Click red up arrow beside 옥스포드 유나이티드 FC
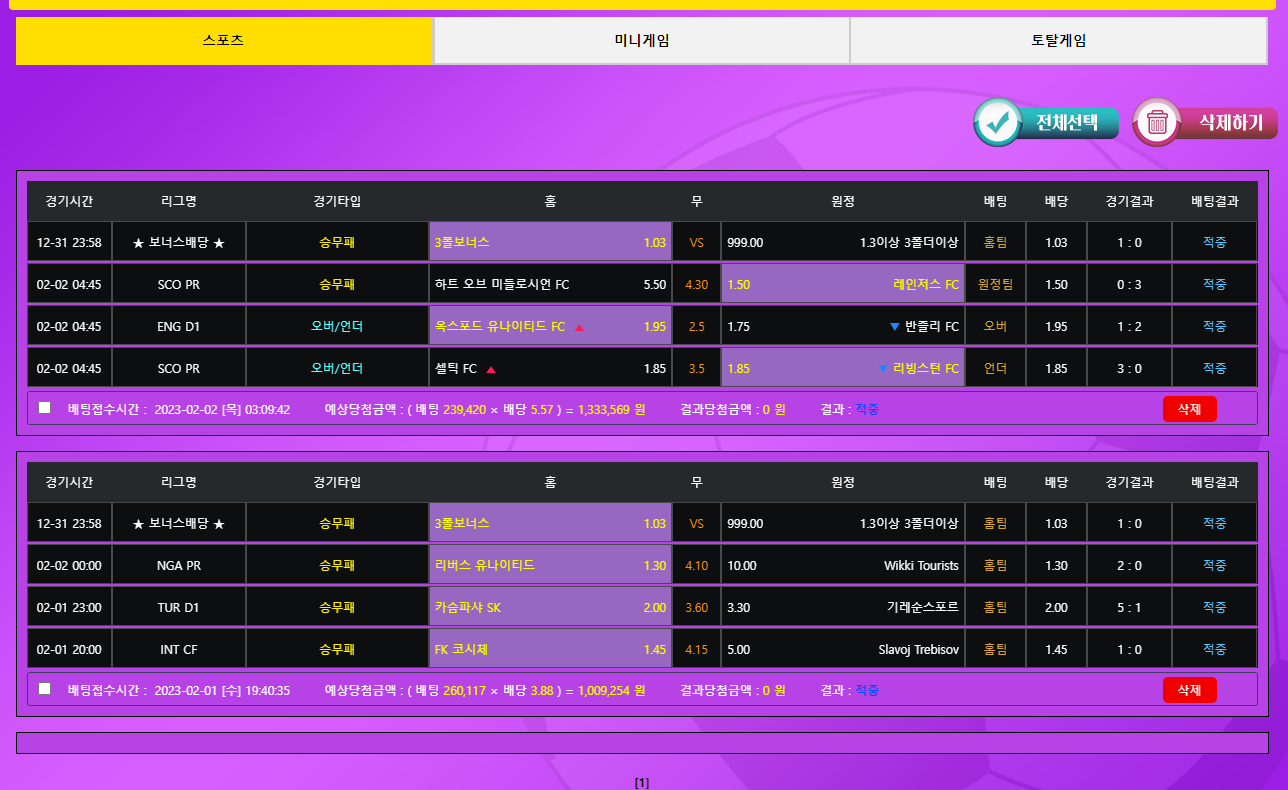Screen dimensions: 1288x790 (579, 327)
